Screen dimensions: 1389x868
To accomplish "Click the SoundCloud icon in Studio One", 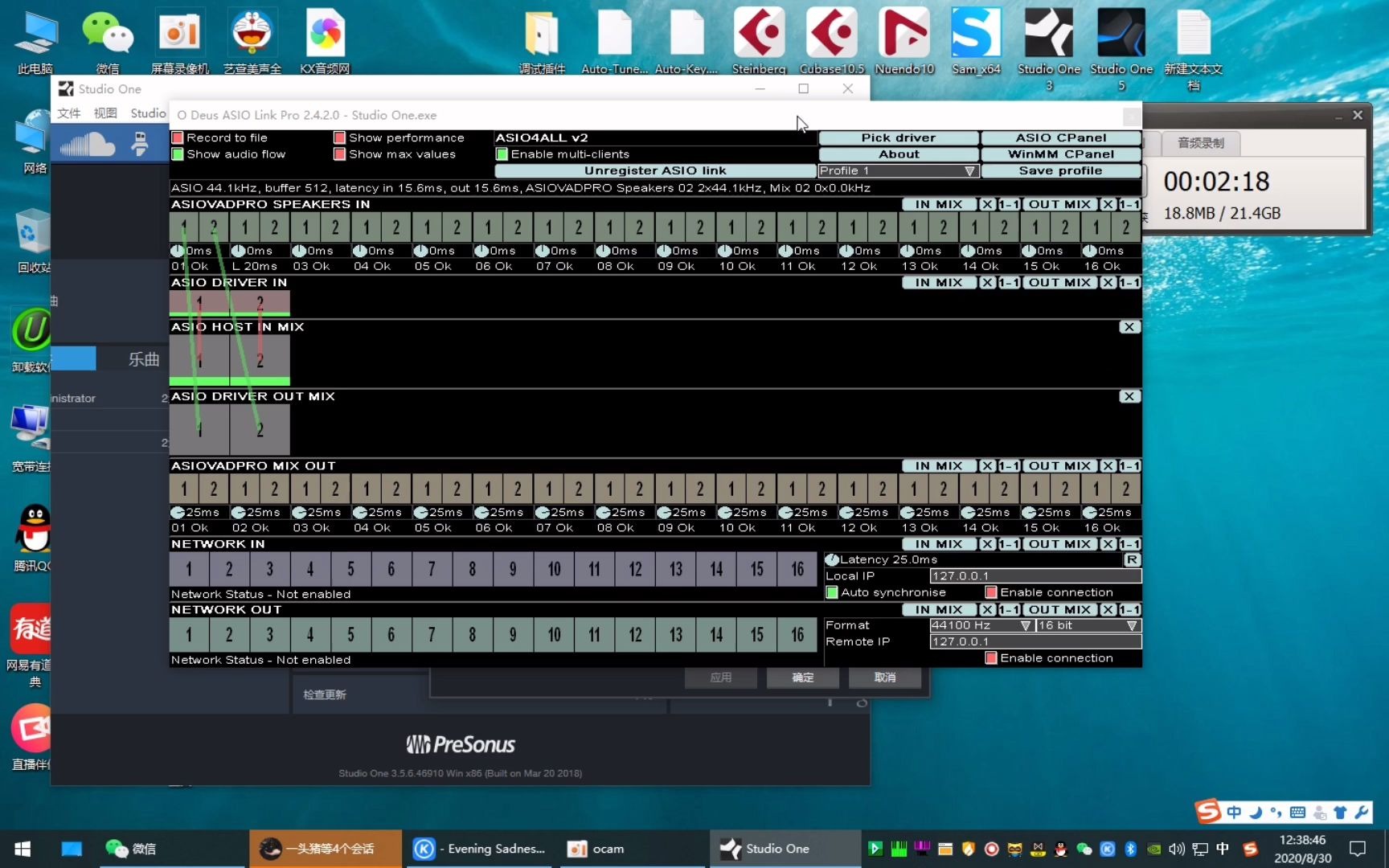I will (88, 145).
